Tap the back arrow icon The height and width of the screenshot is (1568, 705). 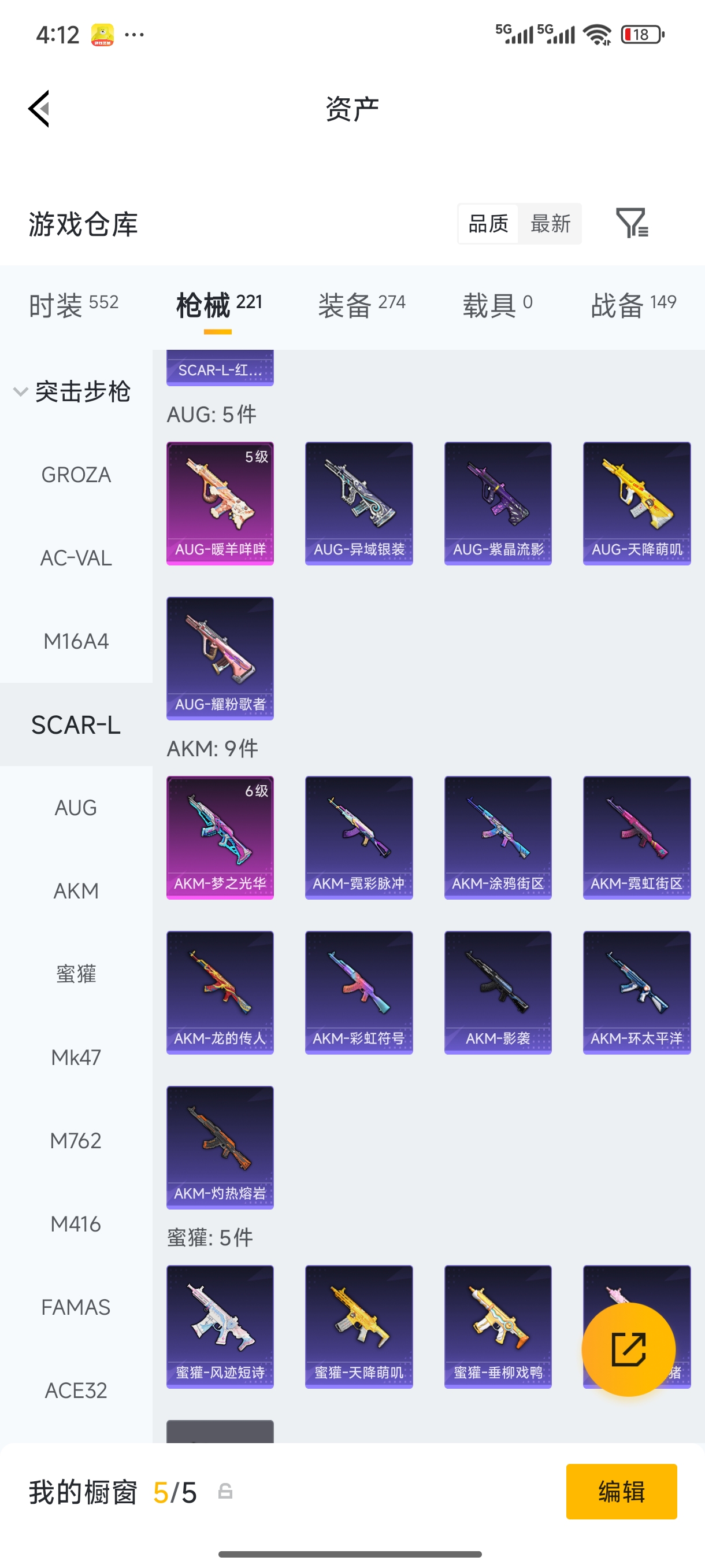pyautogui.click(x=39, y=110)
